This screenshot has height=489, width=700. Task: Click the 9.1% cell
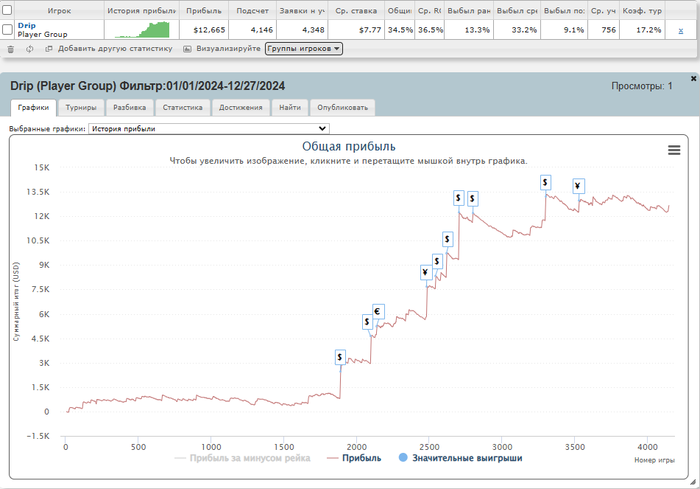(x=574, y=30)
